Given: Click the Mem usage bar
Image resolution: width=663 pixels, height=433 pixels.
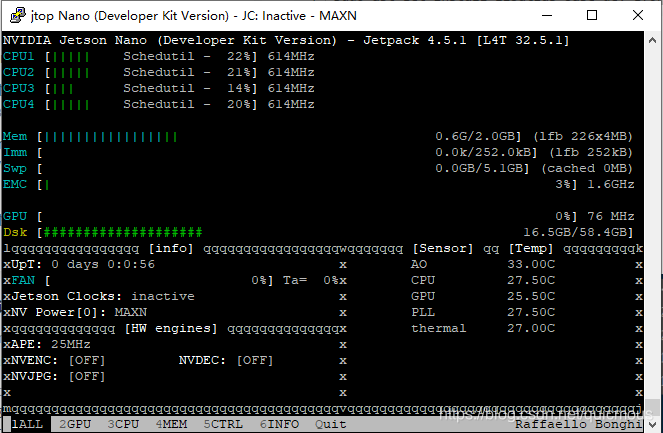Looking at the screenshot, I should tap(110, 137).
